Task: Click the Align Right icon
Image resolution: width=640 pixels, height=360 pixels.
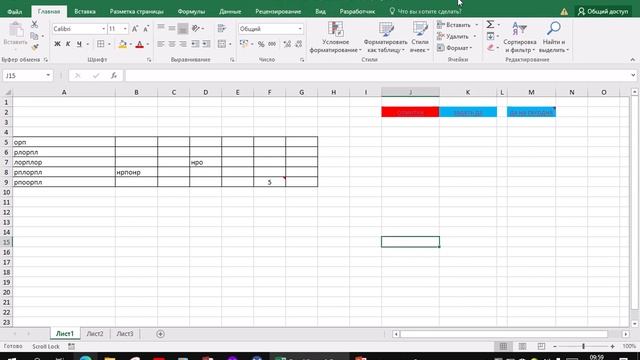Action: (x=183, y=44)
